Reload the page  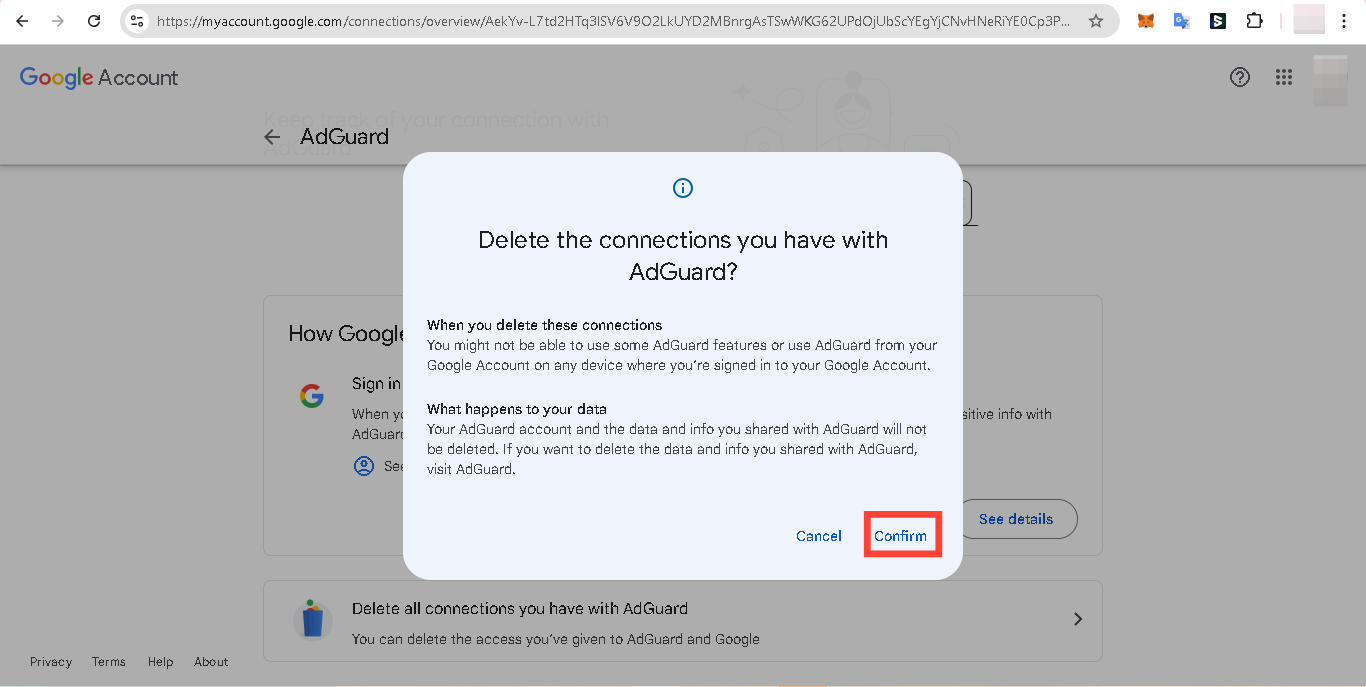(94, 20)
